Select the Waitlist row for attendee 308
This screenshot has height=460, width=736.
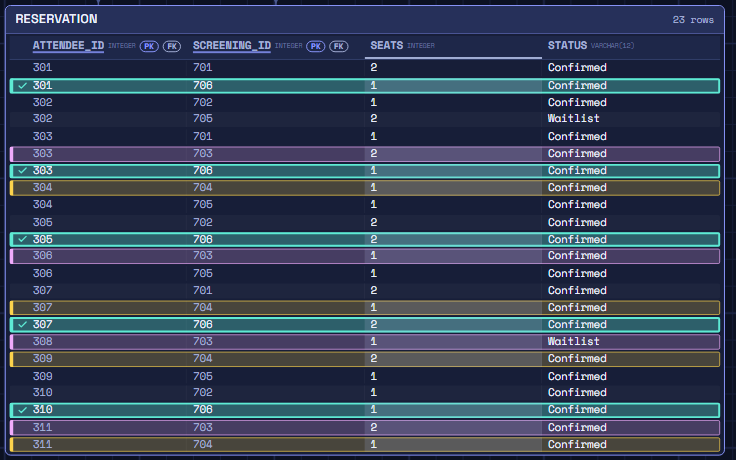(365, 341)
